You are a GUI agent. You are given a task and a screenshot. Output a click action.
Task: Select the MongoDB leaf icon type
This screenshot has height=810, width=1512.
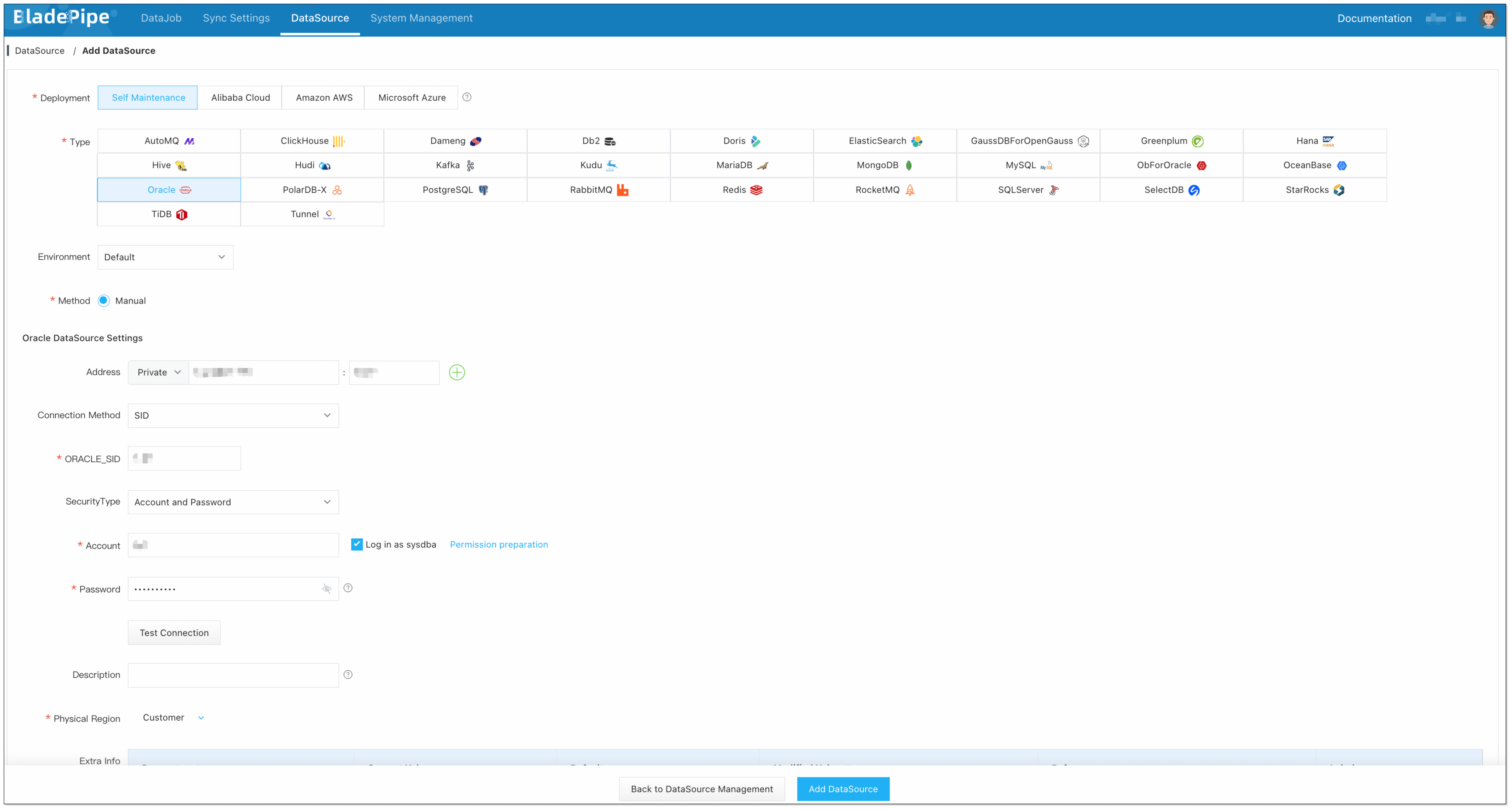point(909,165)
